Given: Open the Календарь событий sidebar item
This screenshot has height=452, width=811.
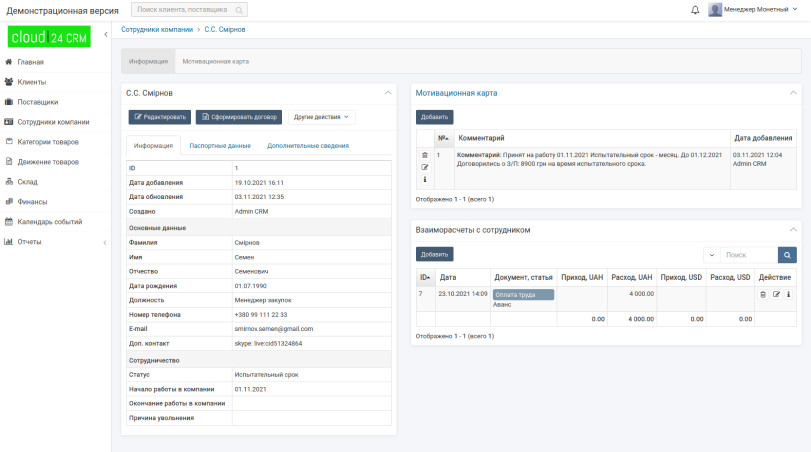Looking at the screenshot, I should [49, 222].
